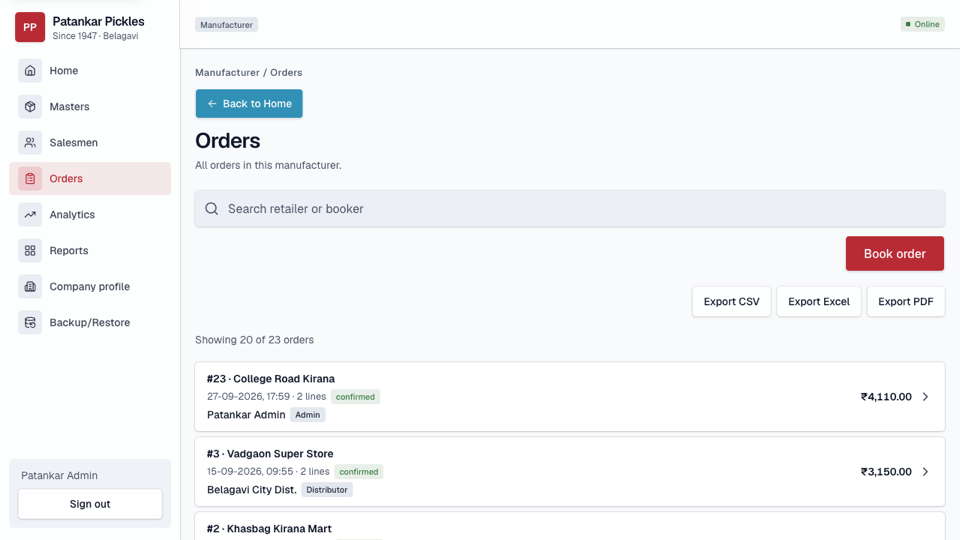Open the Home menu item

[90, 70]
